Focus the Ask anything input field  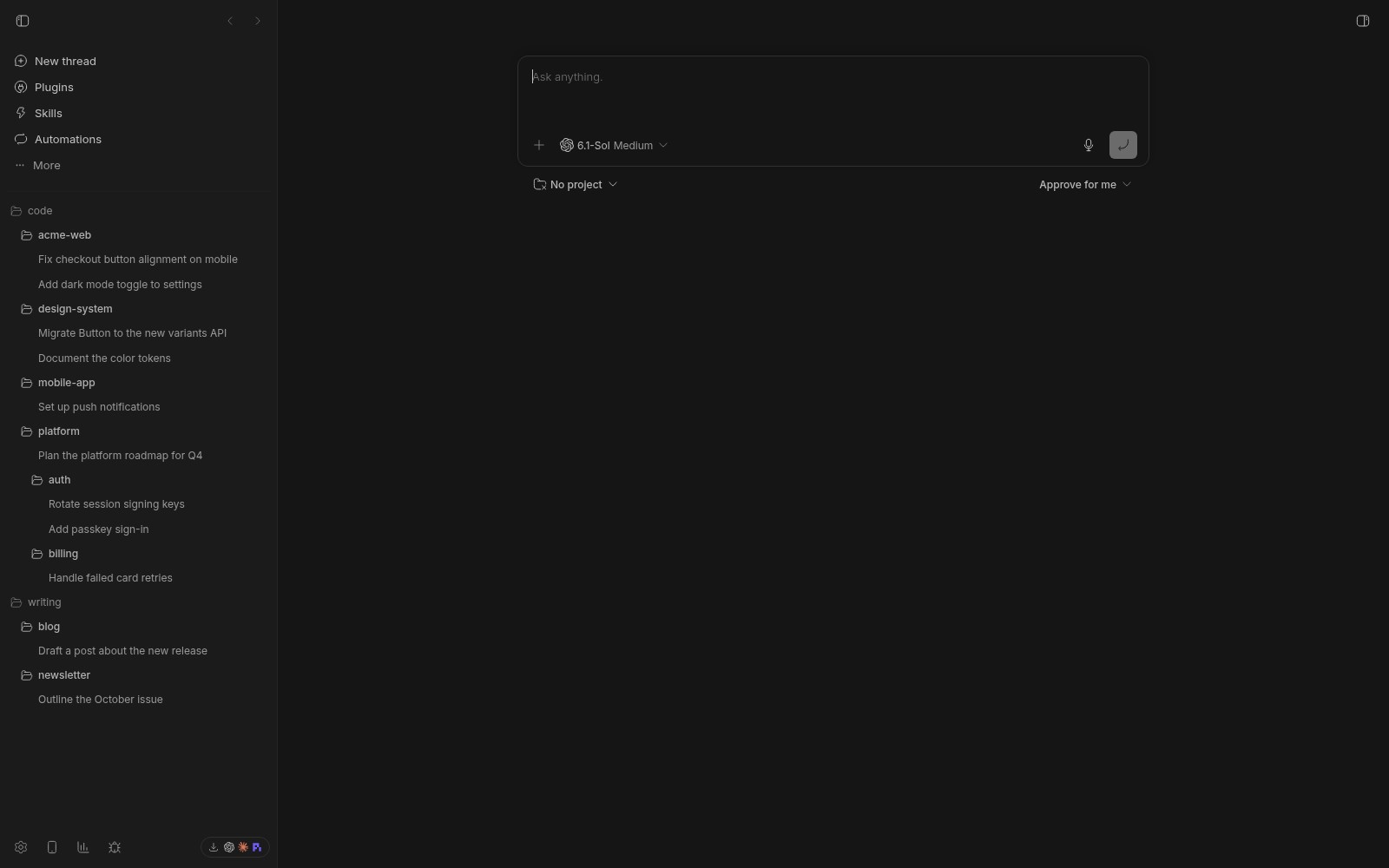click(833, 91)
